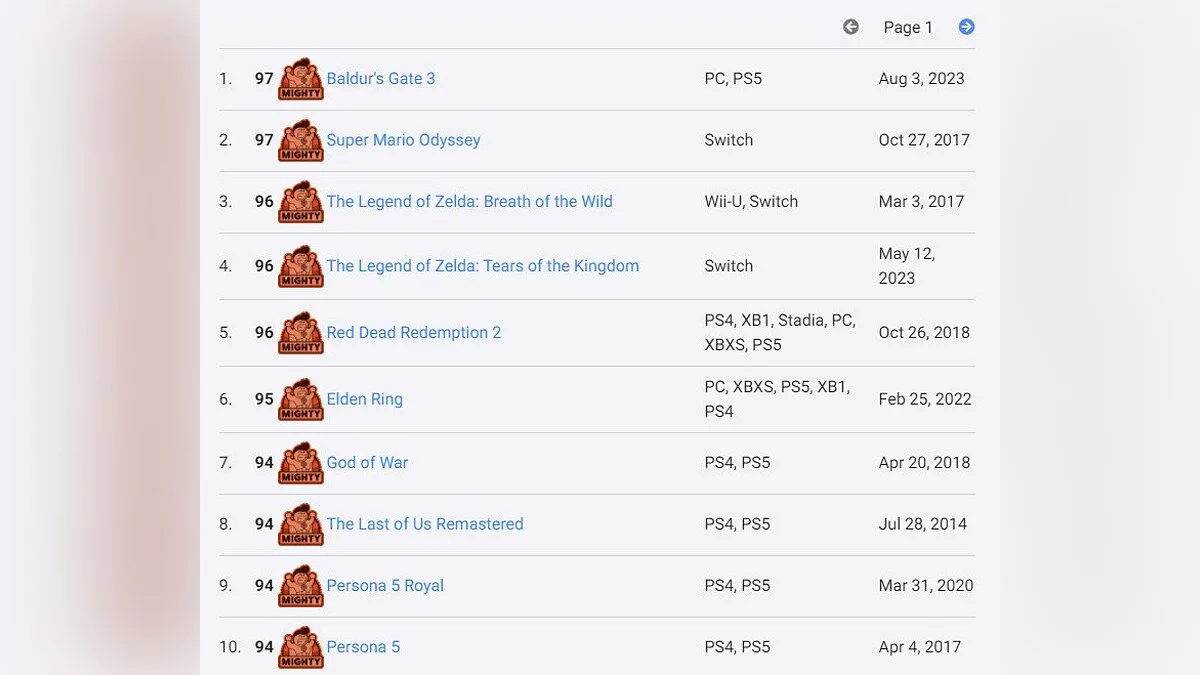The width and height of the screenshot is (1200, 675).
Task: Click the Page 1 indicator text
Action: (908, 28)
